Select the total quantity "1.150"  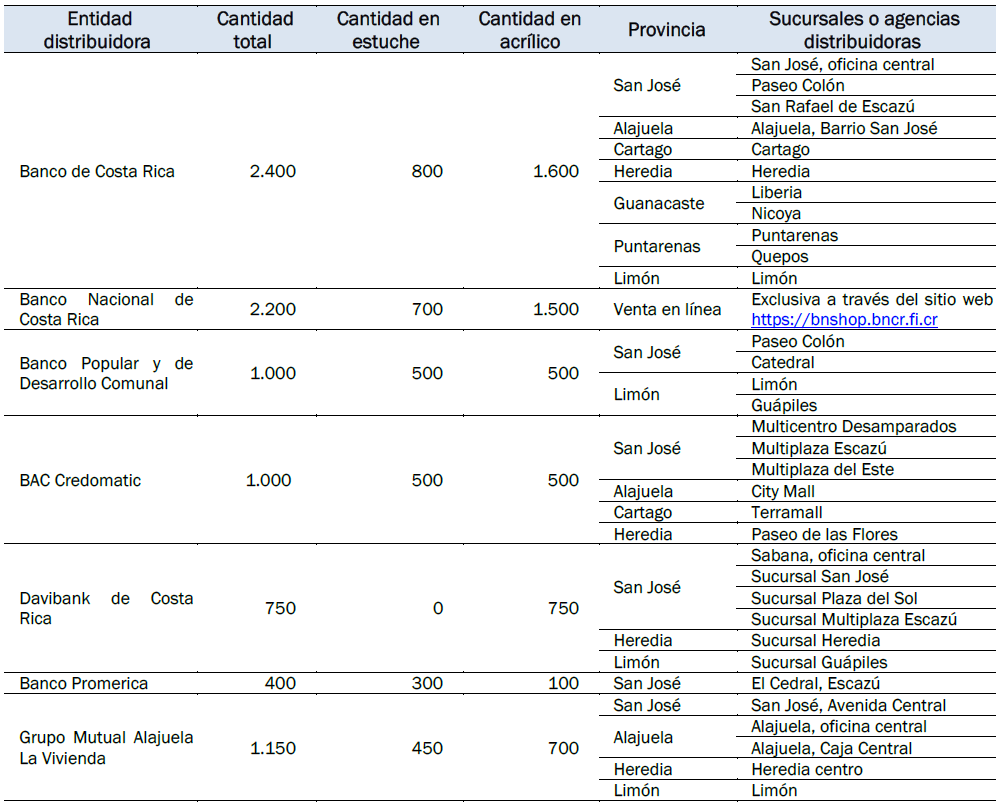click(273, 748)
